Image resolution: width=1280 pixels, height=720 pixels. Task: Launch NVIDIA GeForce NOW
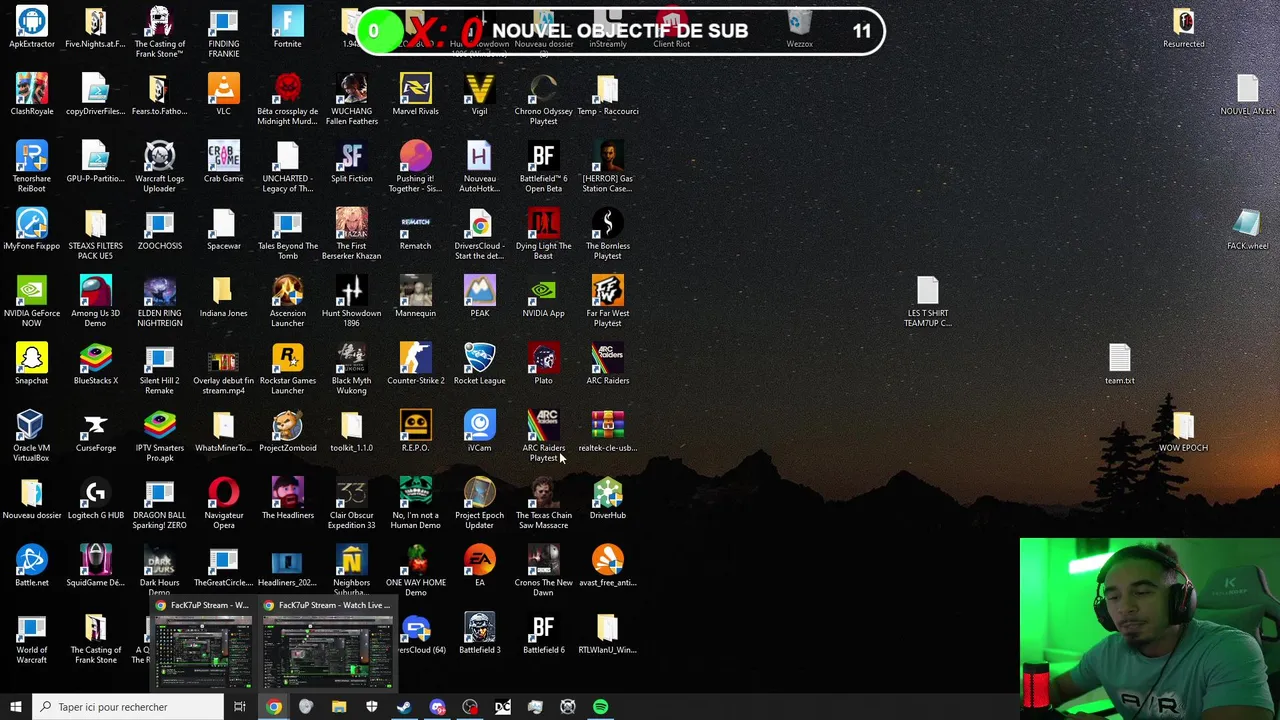point(32,300)
